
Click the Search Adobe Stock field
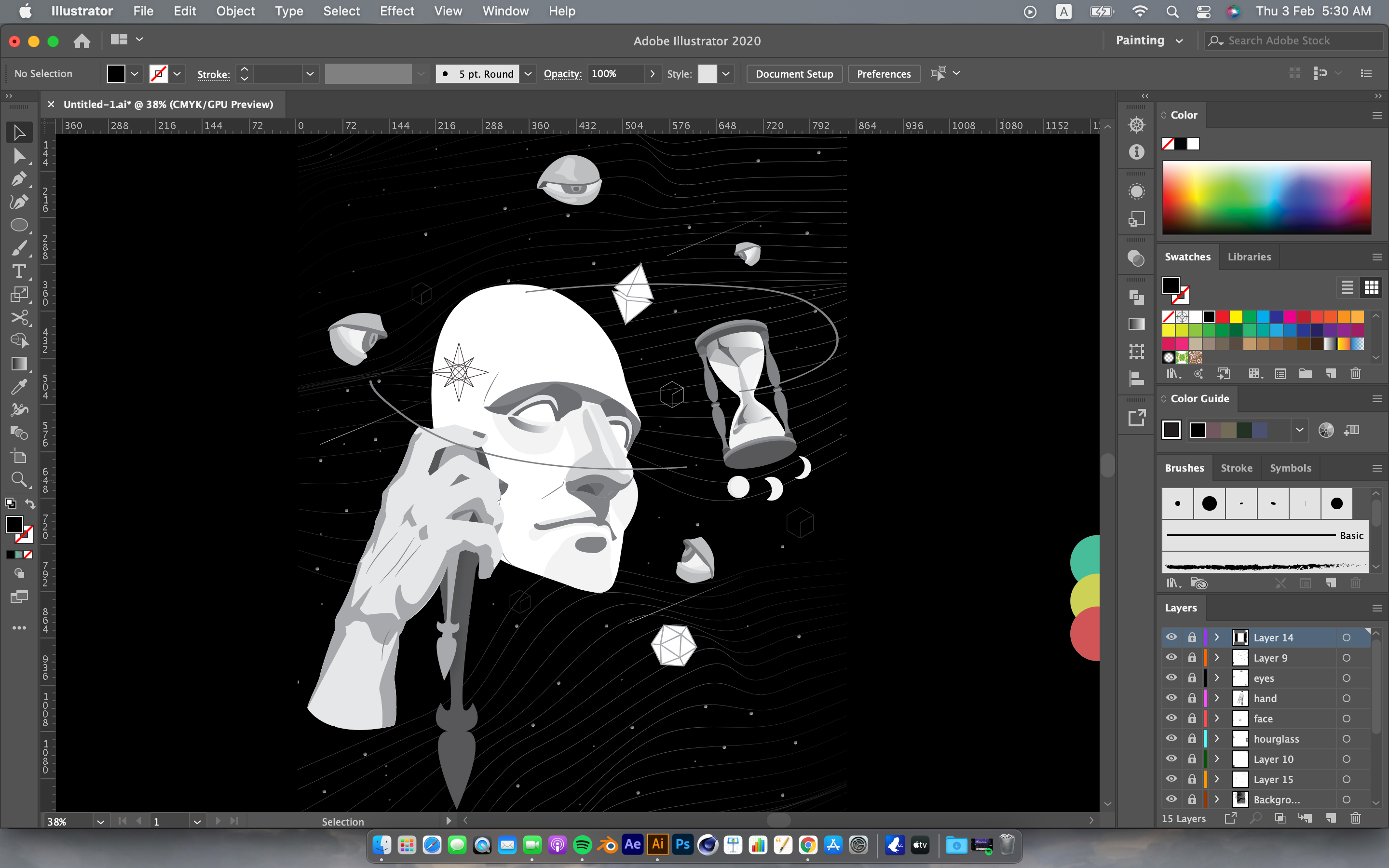tap(1295, 40)
